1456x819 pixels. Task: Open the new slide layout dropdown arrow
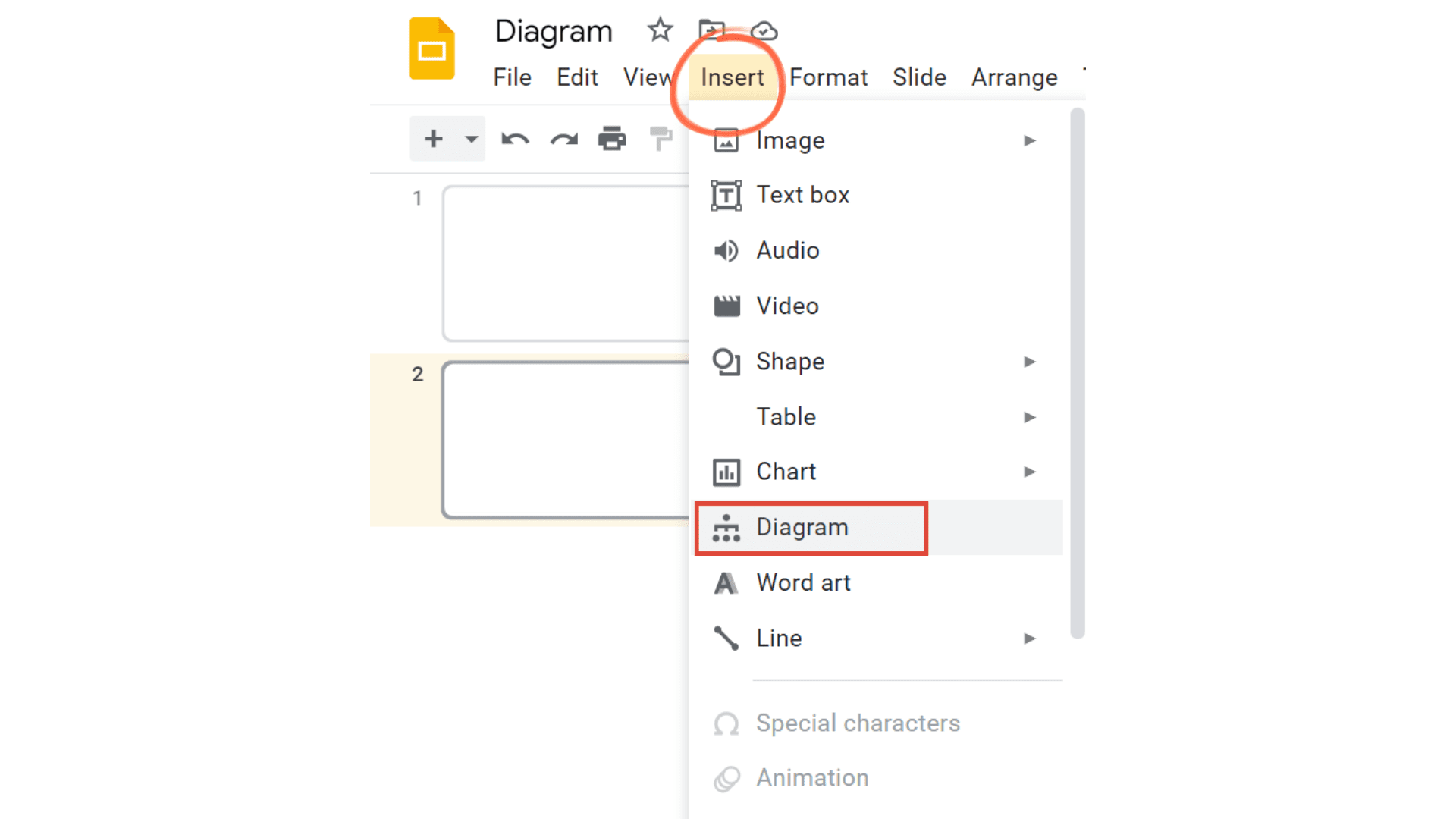click(x=470, y=139)
